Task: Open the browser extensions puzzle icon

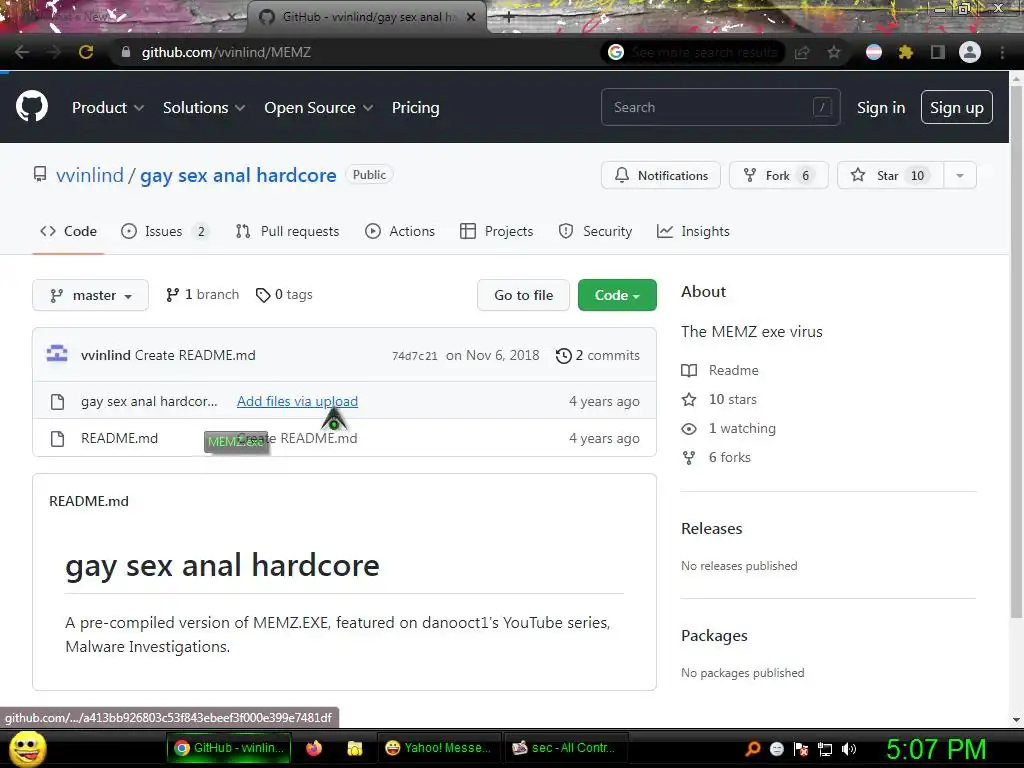Action: click(905, 52)
